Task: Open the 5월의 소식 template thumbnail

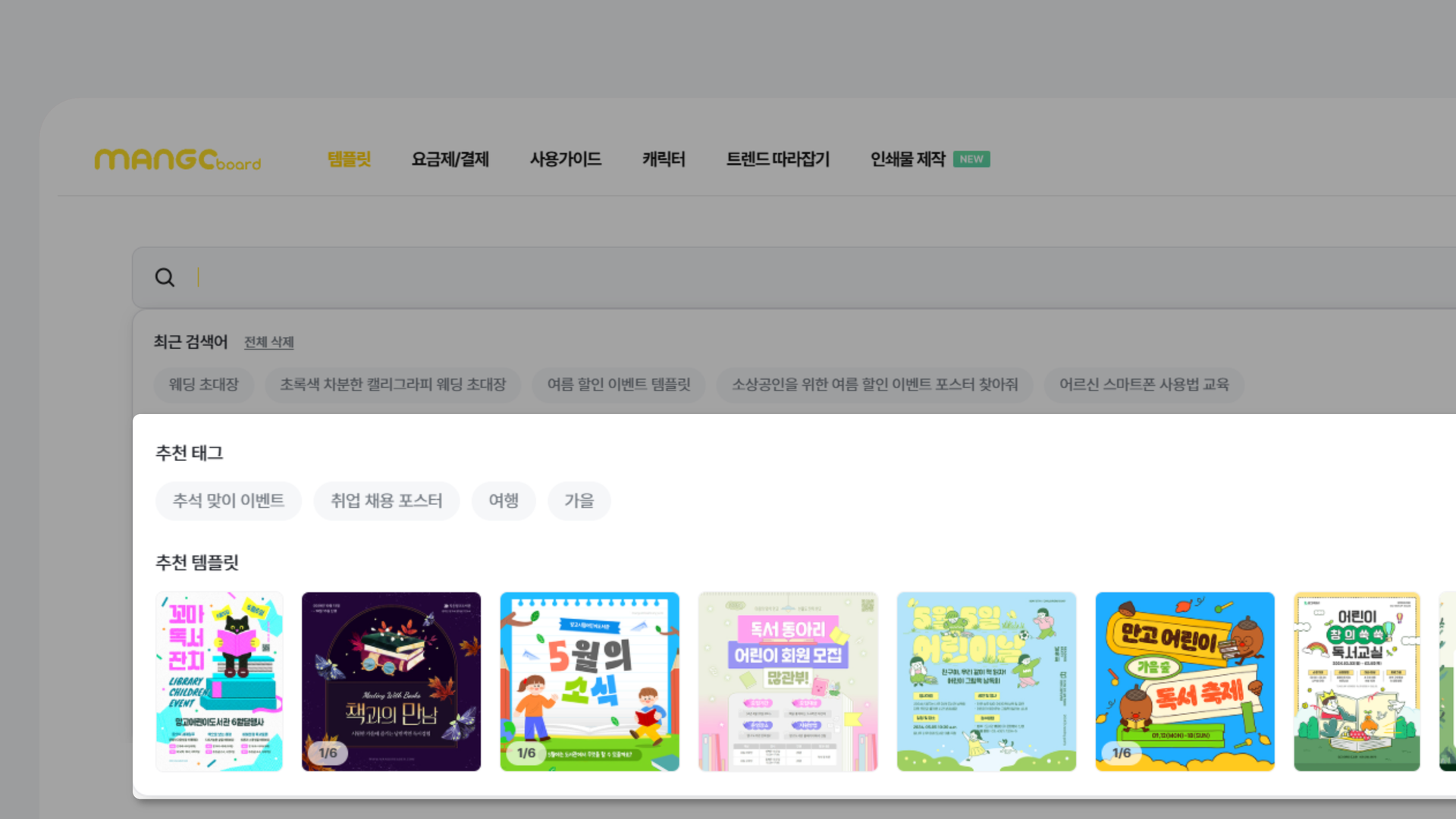Action: (x=589, y=681)
